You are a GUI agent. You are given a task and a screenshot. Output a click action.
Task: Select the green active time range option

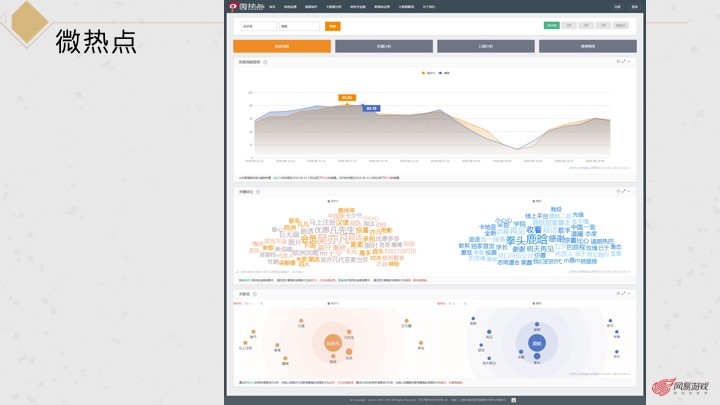pos(551,25)
